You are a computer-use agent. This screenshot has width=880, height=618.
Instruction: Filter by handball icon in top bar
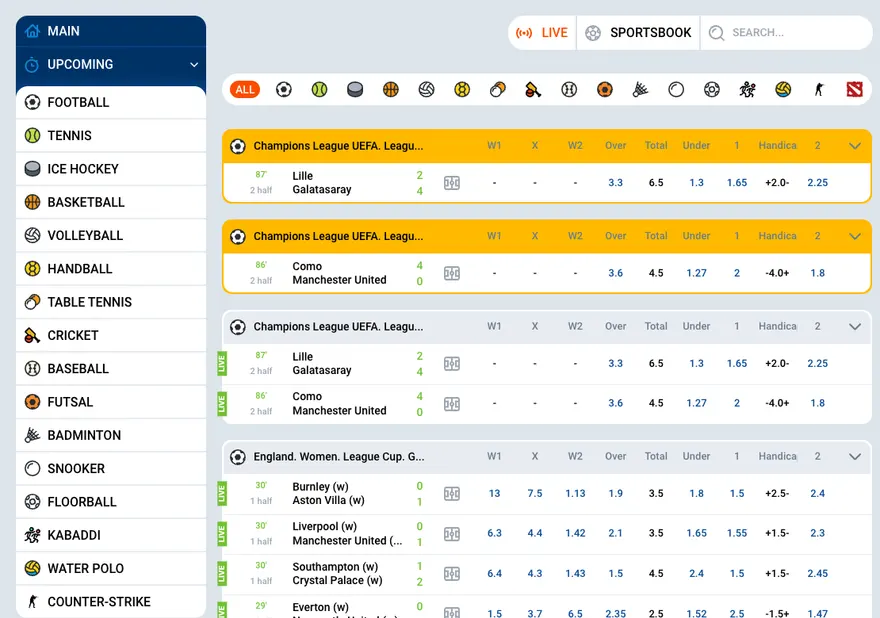tap(462, 89)
